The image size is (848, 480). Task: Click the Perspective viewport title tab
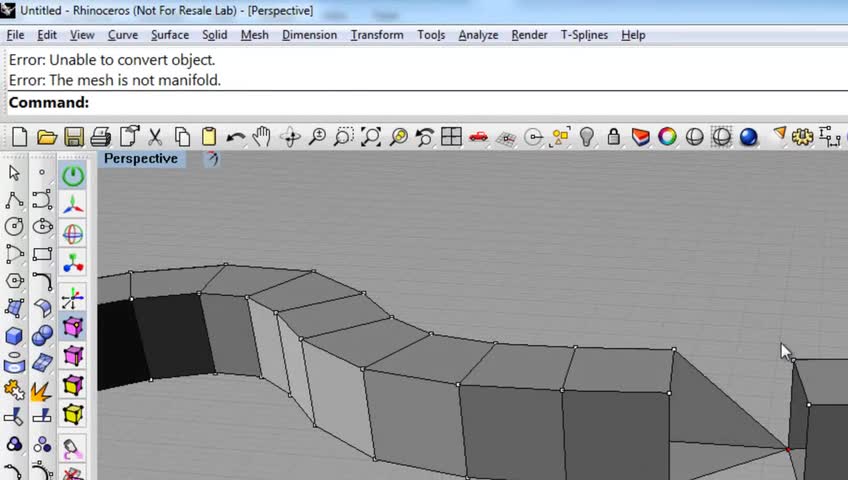[141, 158]
